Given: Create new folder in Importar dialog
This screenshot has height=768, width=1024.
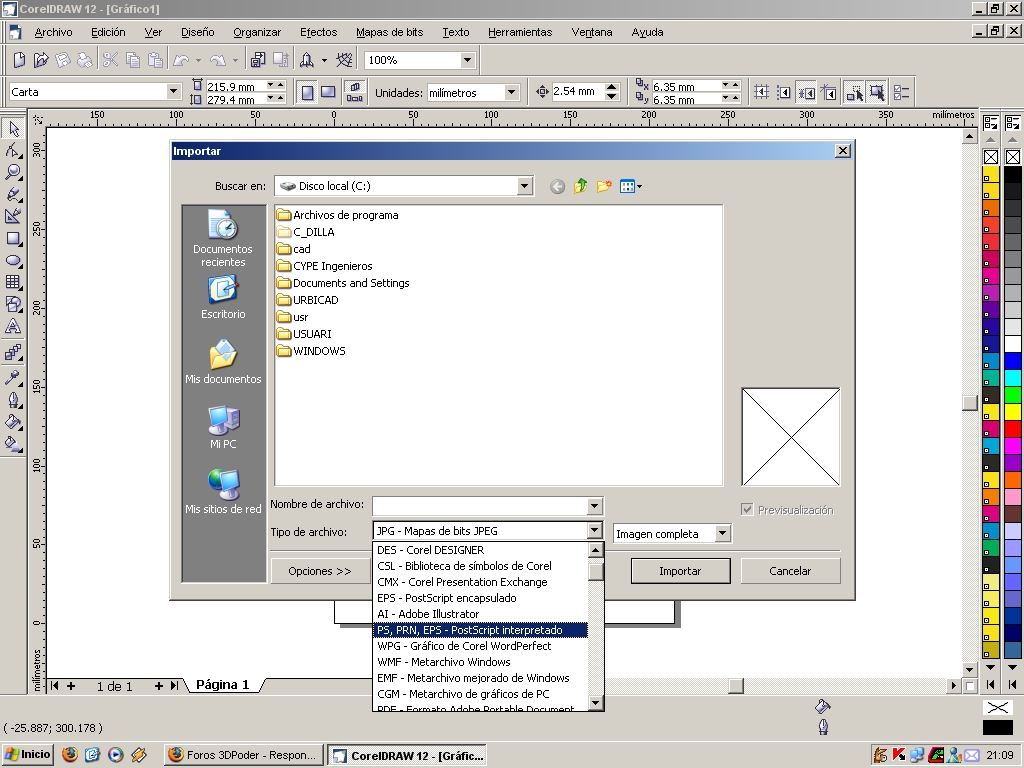Looking at the screenshot, I should [604, 187].
